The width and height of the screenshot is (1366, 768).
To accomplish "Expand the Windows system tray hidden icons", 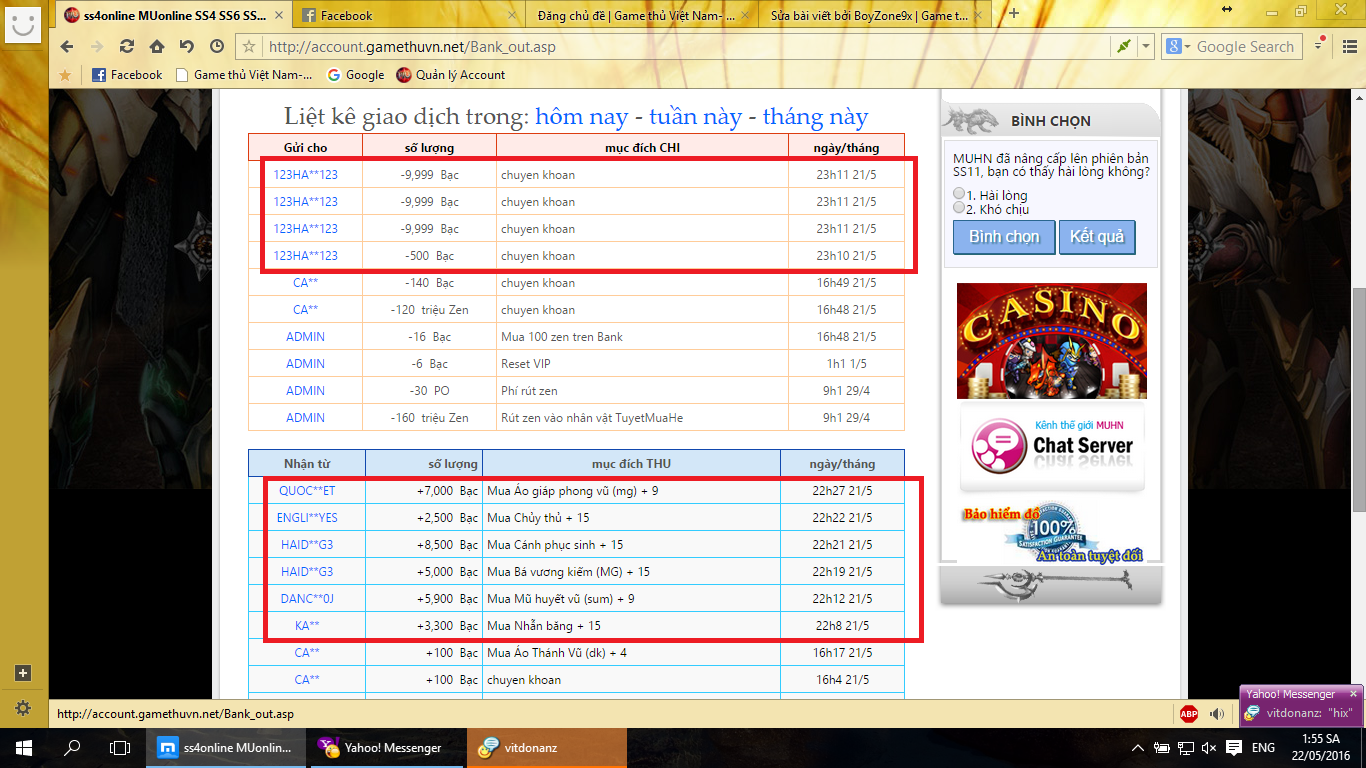I will pos(1137,748).
